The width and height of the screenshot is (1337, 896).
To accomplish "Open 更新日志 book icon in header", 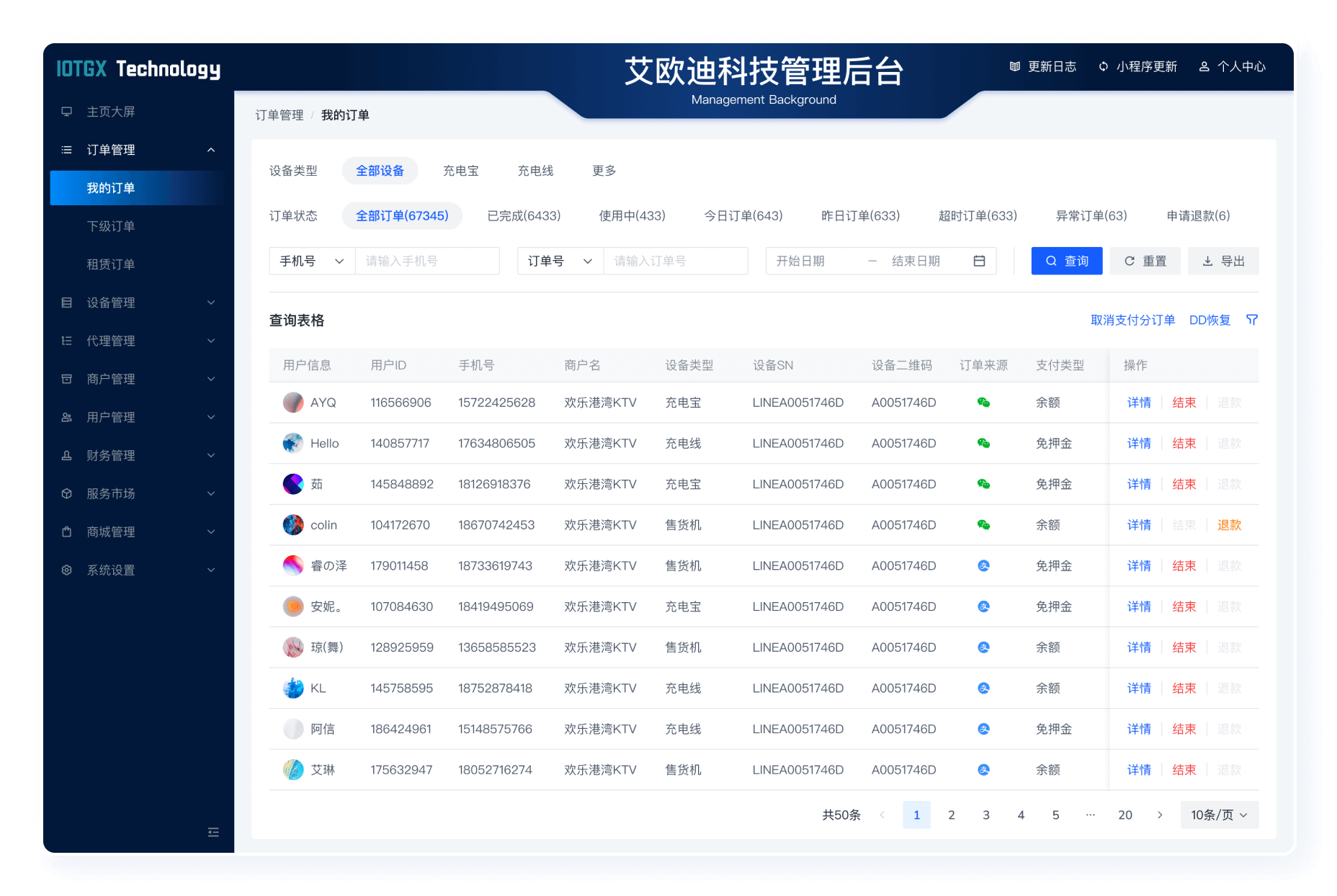I will coord(1015,66).
